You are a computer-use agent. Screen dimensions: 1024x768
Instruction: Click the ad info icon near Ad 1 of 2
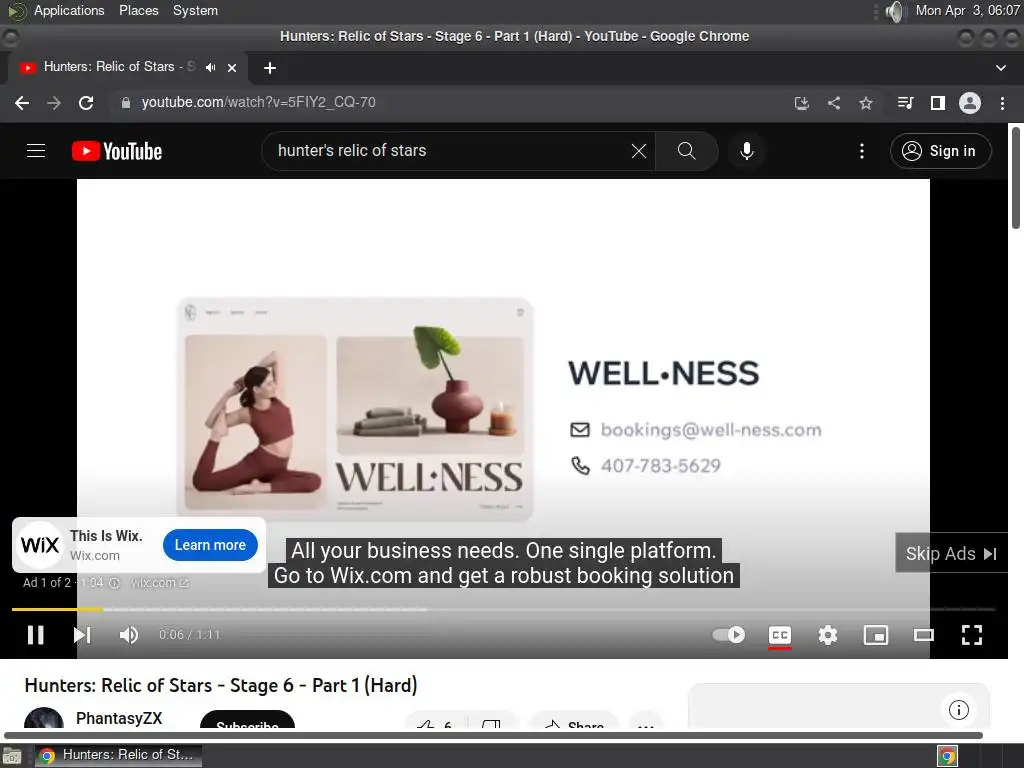click(114, 583)
